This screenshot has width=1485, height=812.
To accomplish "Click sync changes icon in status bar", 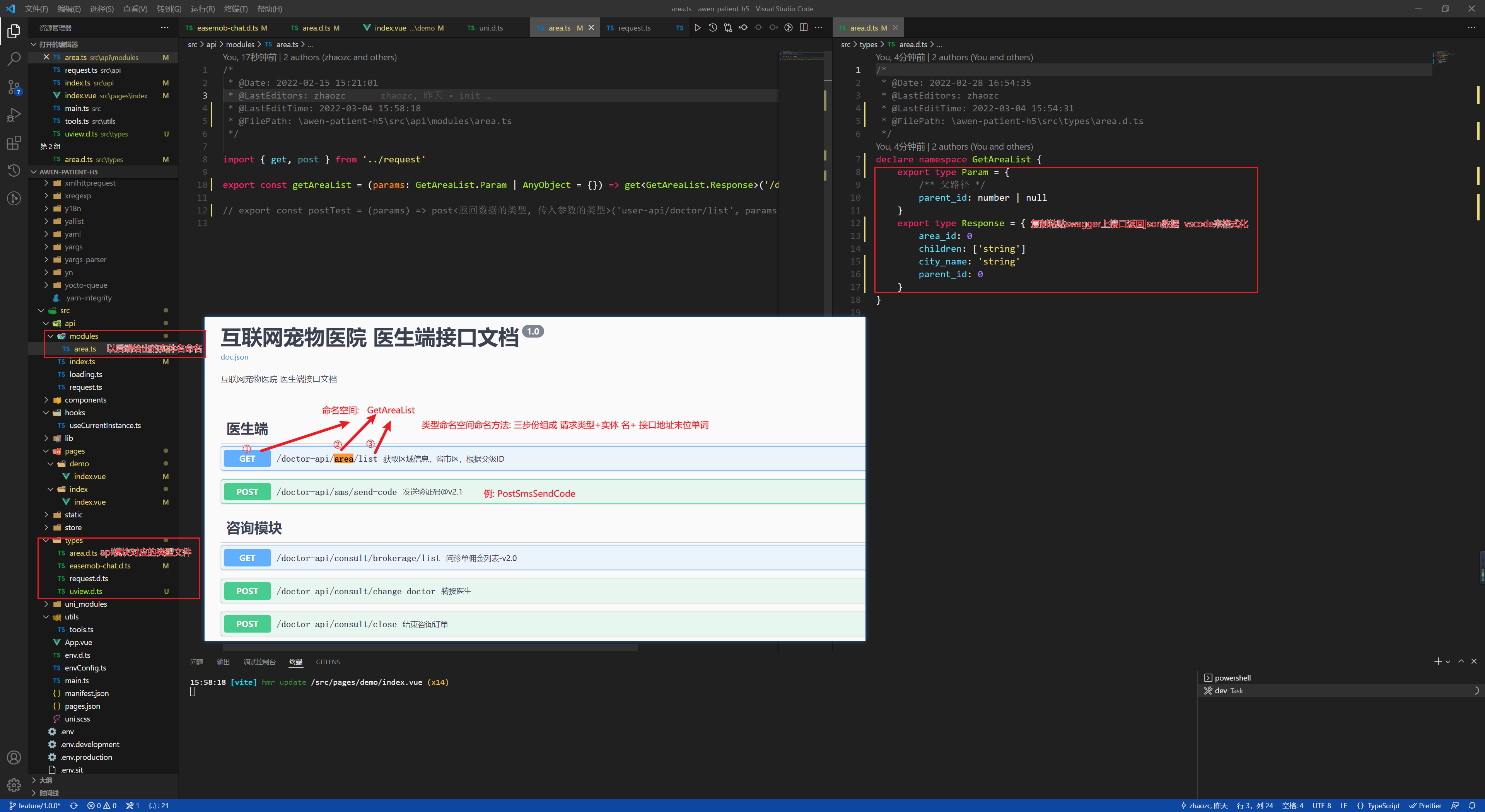I will point(73,806).
